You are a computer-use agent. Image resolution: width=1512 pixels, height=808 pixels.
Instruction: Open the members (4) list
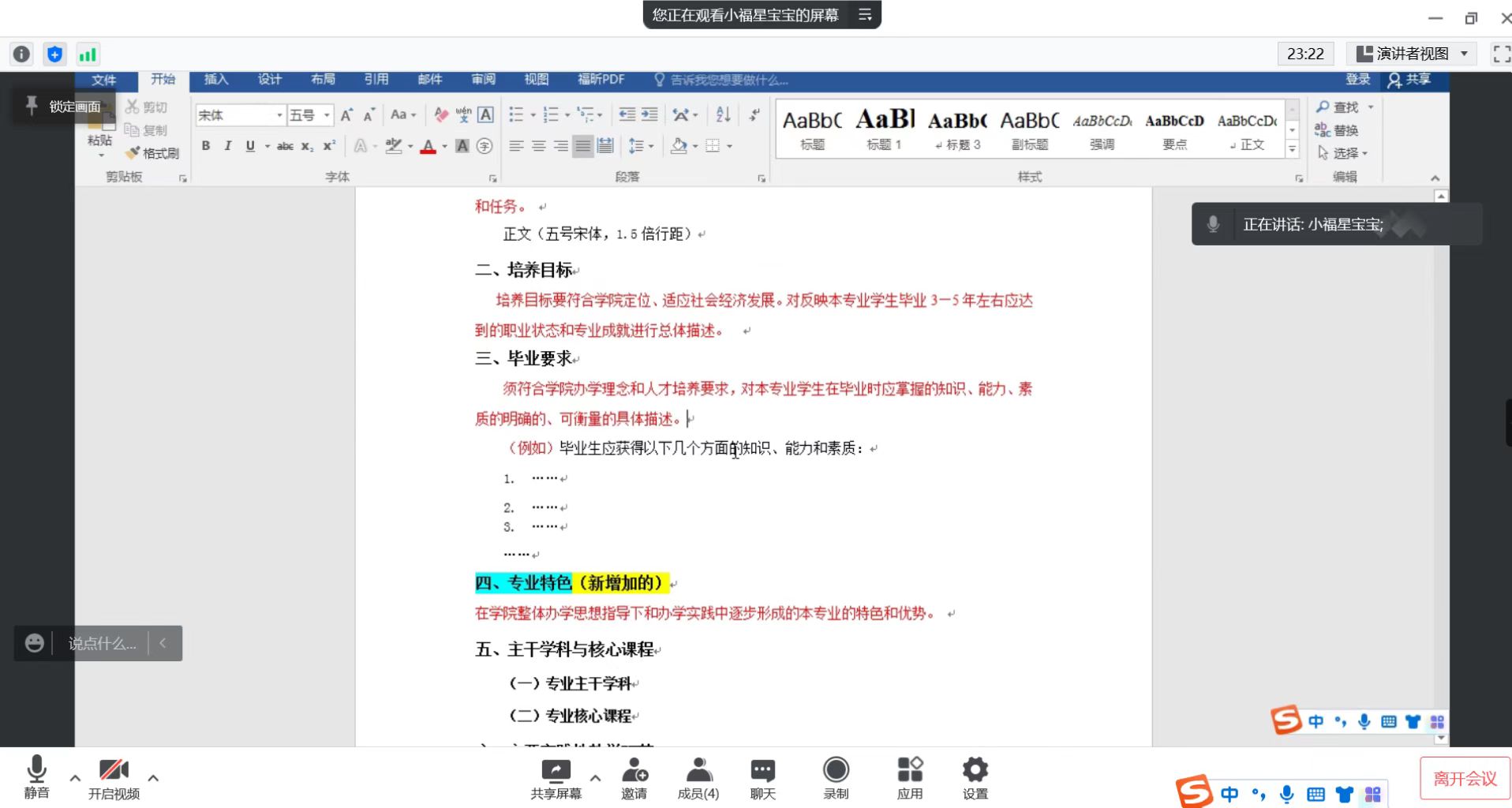click(x=698, y=771)
